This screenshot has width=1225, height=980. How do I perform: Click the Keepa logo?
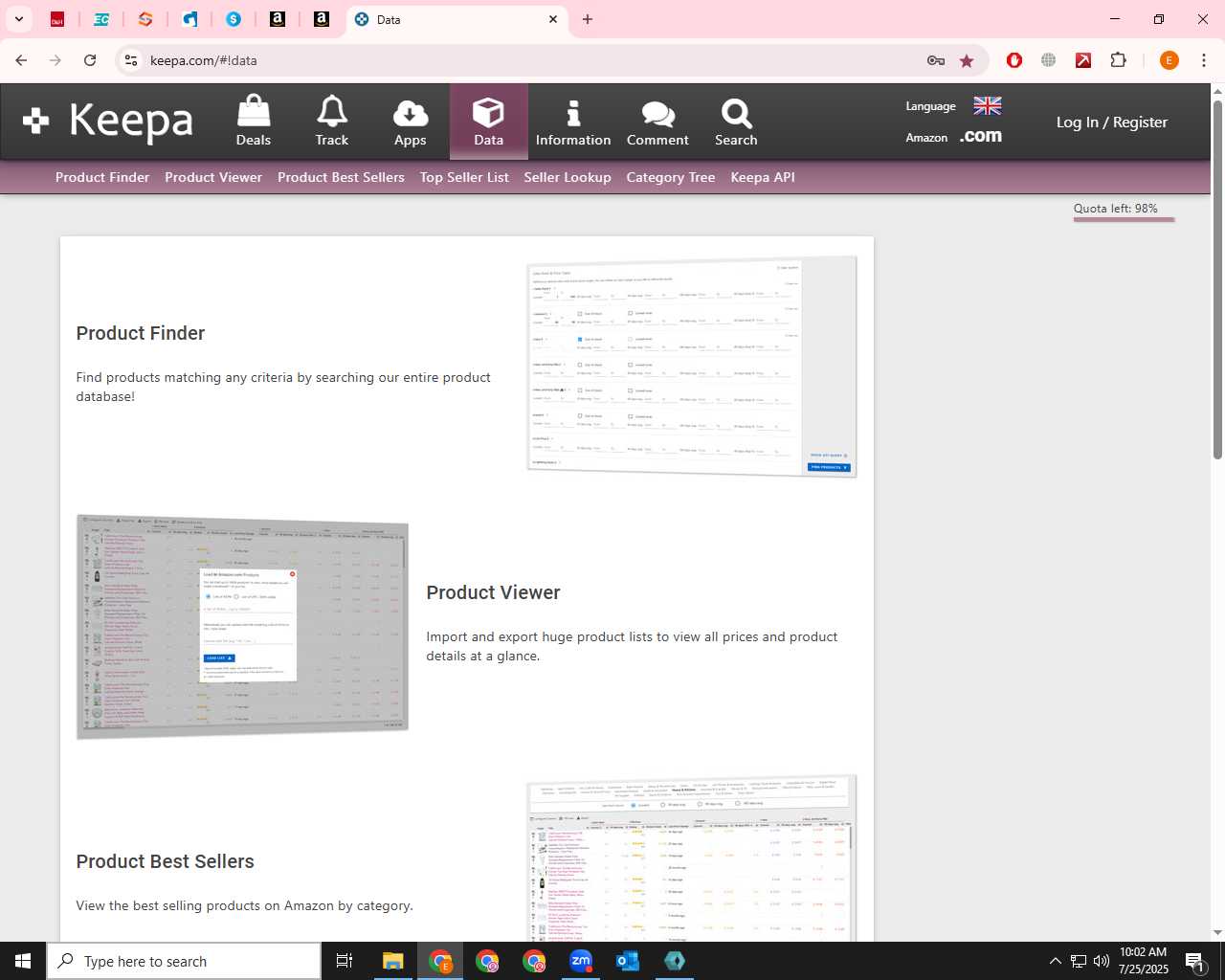[108, 122]
